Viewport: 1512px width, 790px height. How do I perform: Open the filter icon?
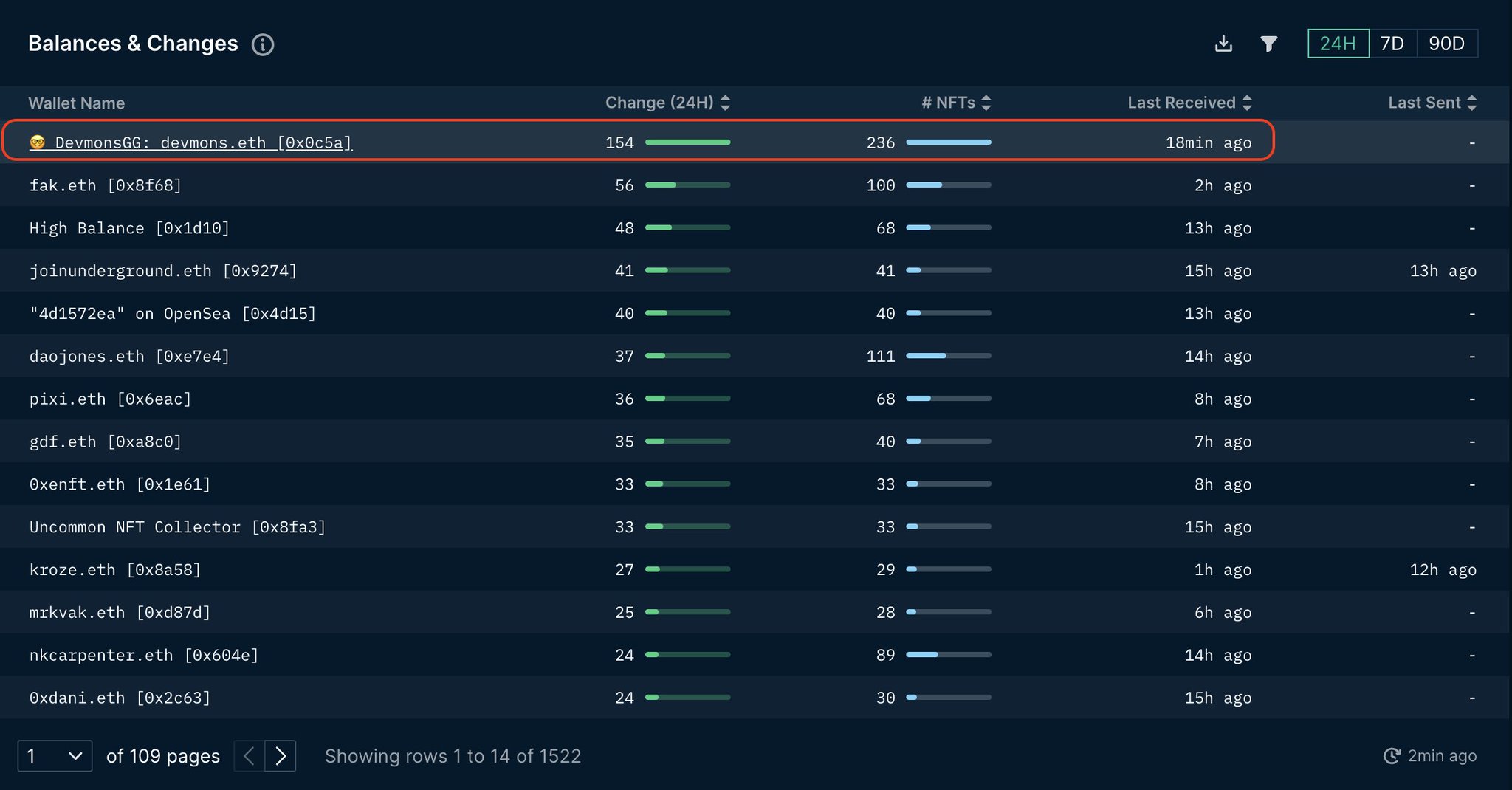[x=1270, y=44]
